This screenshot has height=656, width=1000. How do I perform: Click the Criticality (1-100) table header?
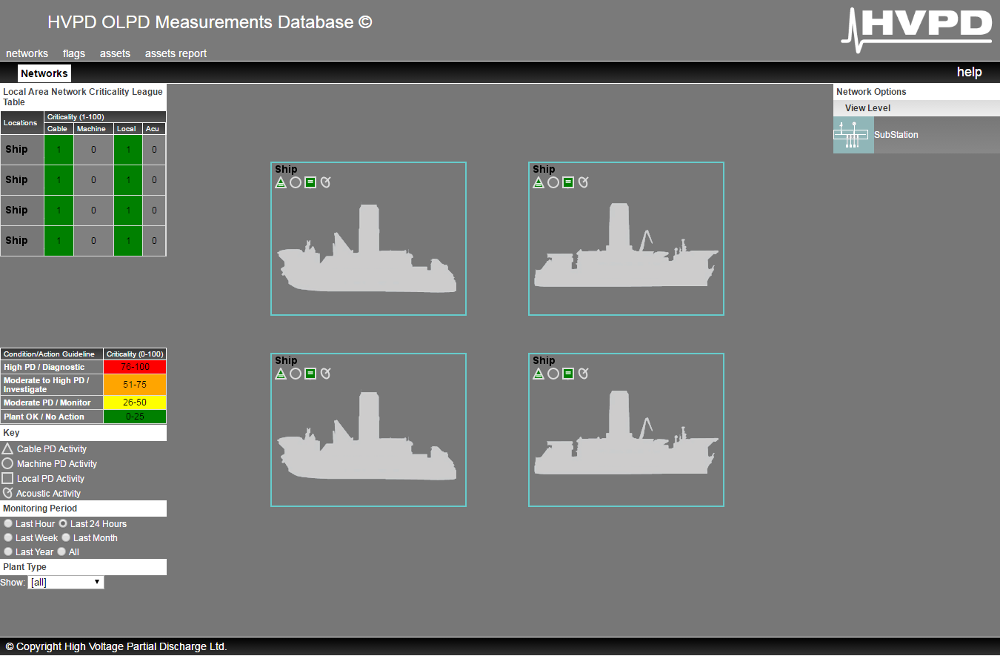tap(105, 117)
